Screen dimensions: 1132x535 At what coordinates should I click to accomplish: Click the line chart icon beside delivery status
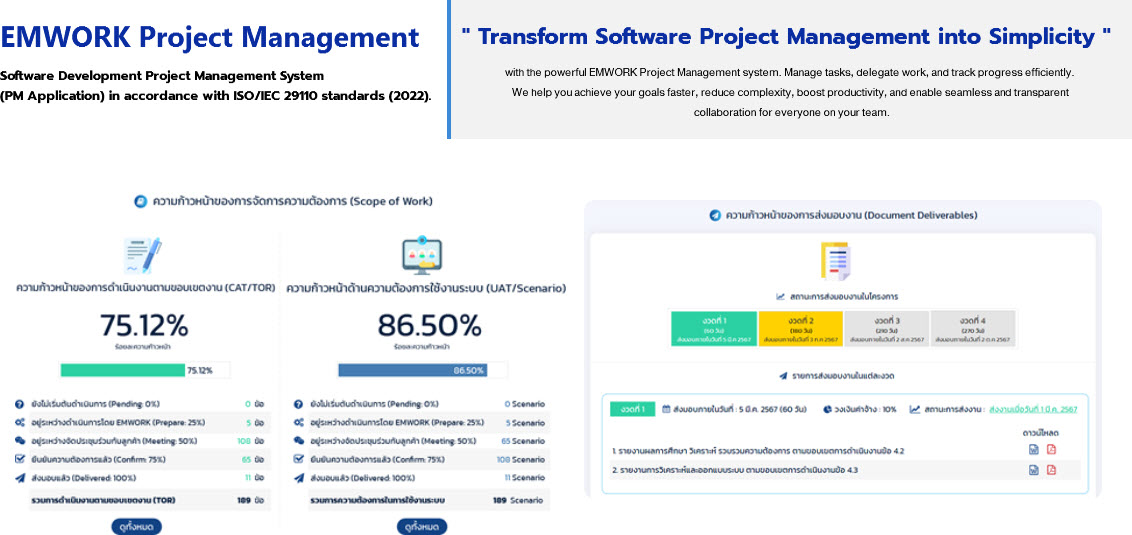[x=915, y=409]
